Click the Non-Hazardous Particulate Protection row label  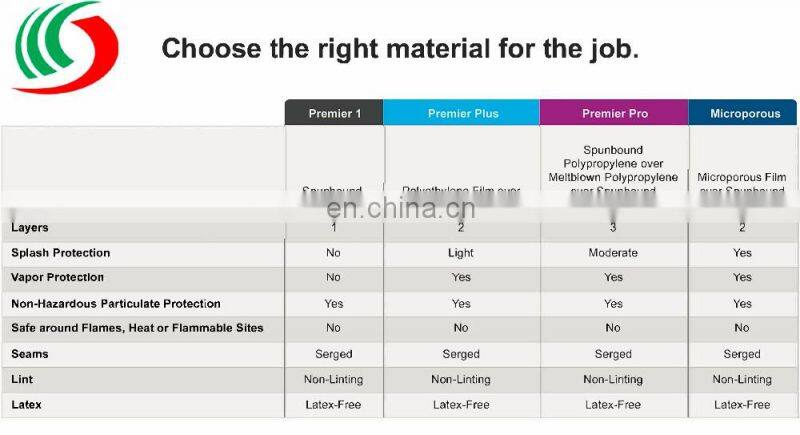[115, 304]
